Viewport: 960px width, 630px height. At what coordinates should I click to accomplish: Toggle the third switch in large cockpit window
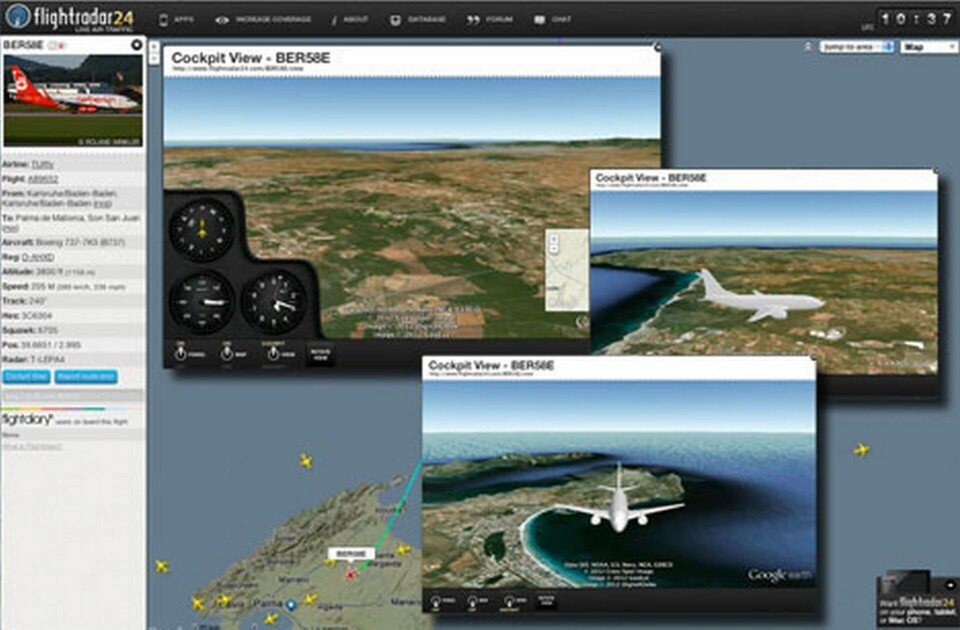coord(274,353)
